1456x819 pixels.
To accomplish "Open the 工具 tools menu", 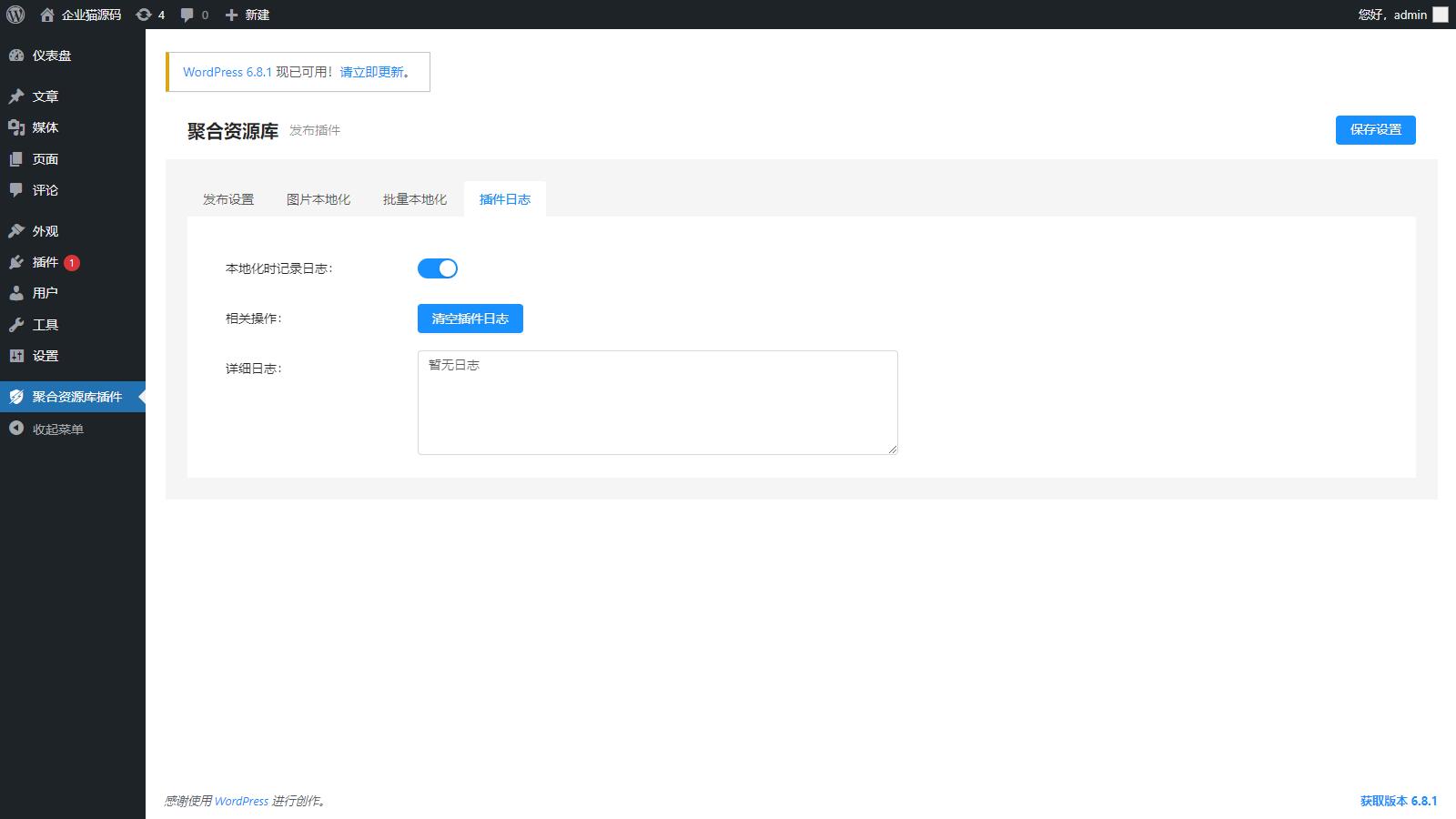I will coord(45,325).
